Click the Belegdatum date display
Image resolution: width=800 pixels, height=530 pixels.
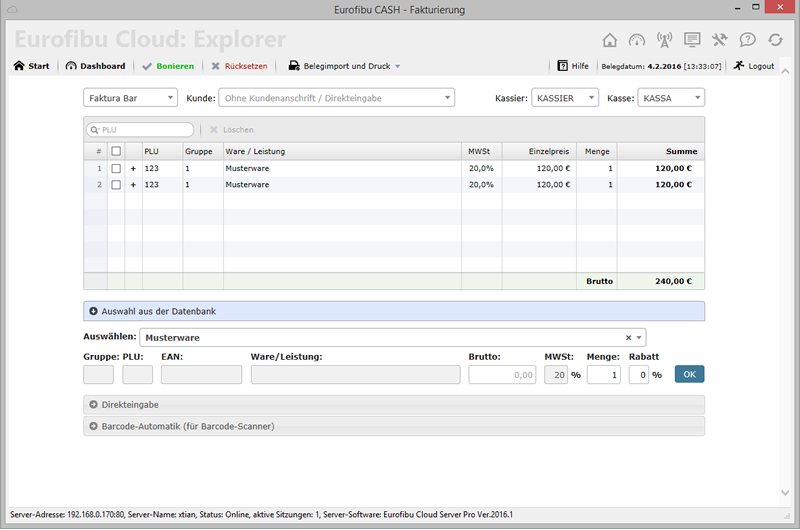coord(661,66)
